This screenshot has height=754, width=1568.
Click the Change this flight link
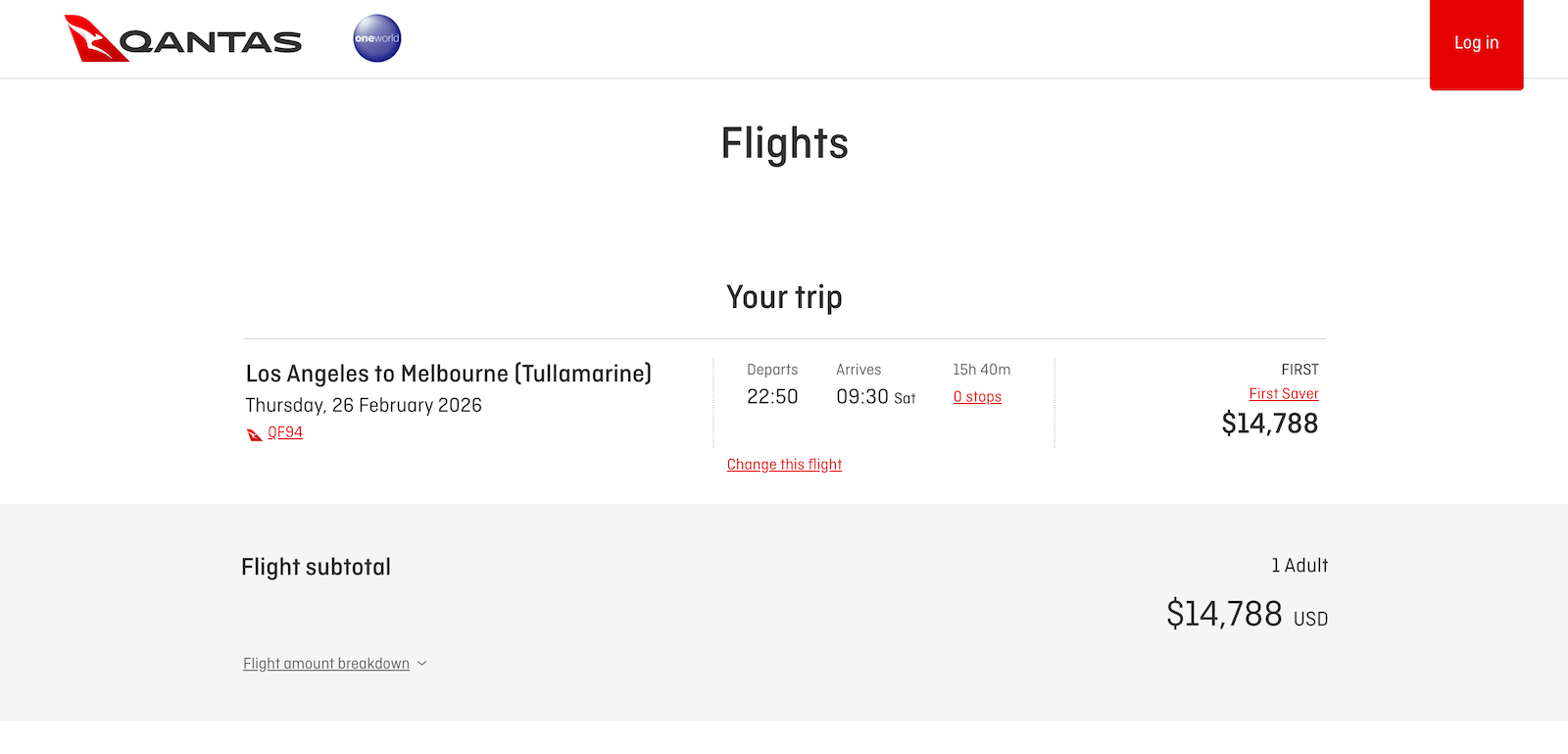(x=784, y=465)
